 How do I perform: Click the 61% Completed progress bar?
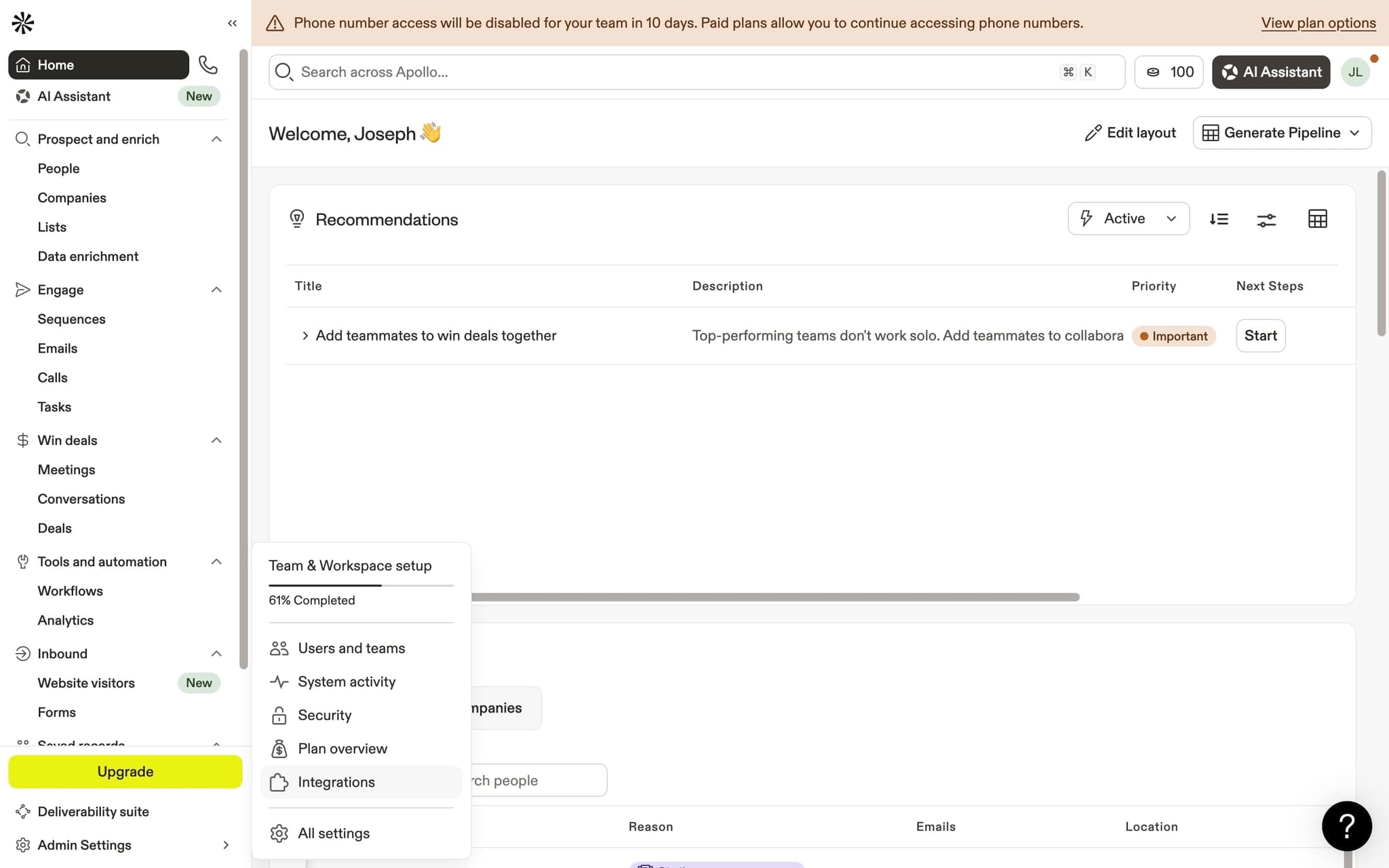point(360,585)
